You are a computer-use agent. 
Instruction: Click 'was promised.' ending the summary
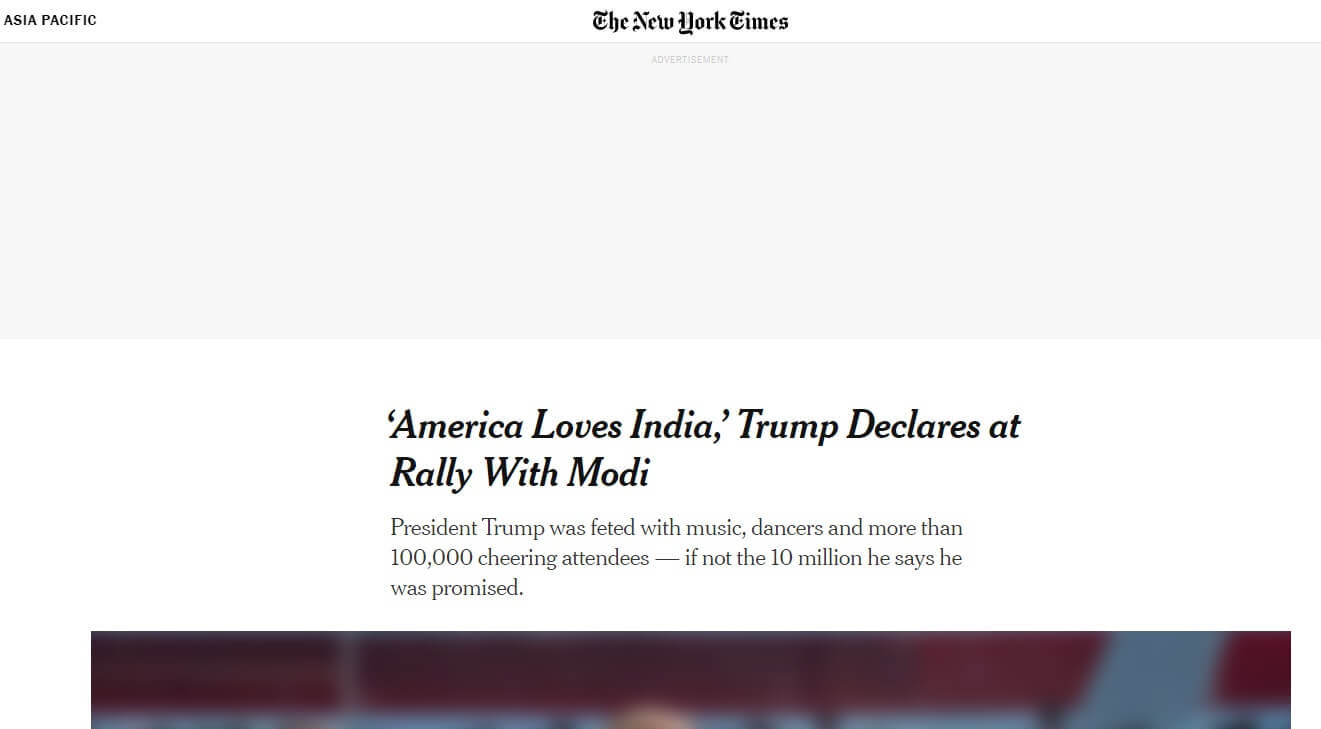coord(457,588)
